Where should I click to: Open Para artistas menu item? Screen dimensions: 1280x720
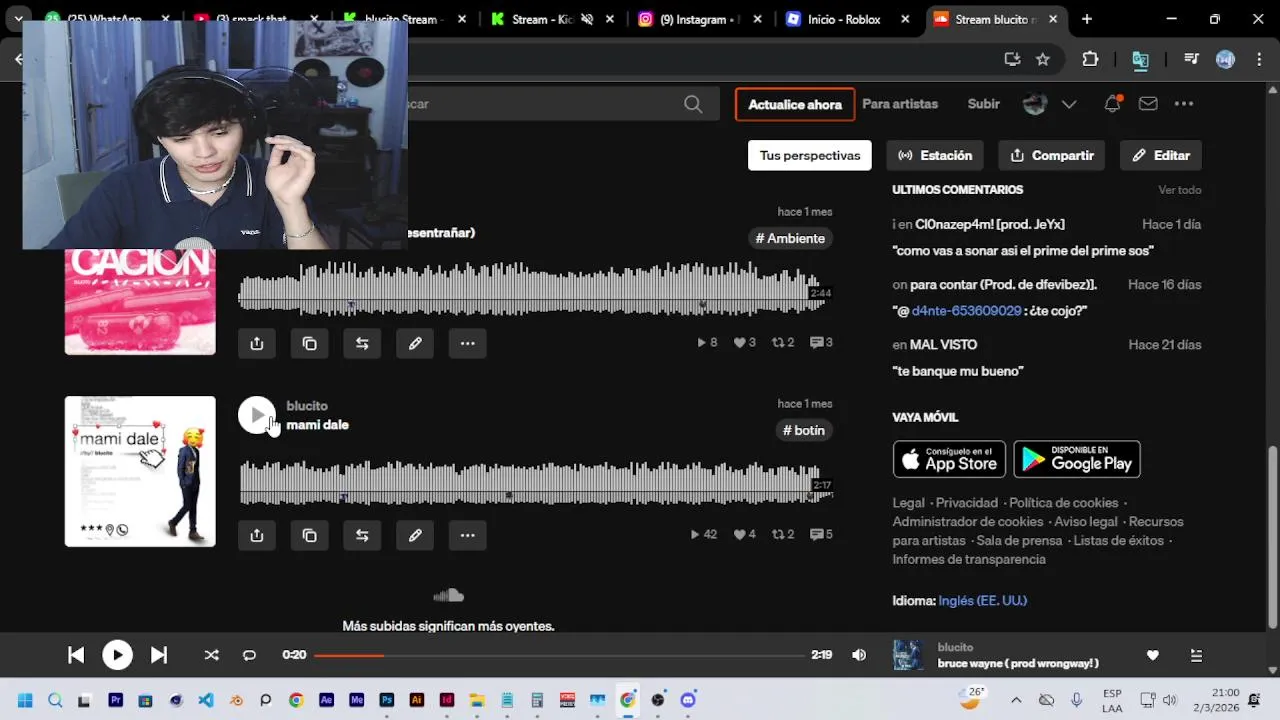[x=900, y=104]
